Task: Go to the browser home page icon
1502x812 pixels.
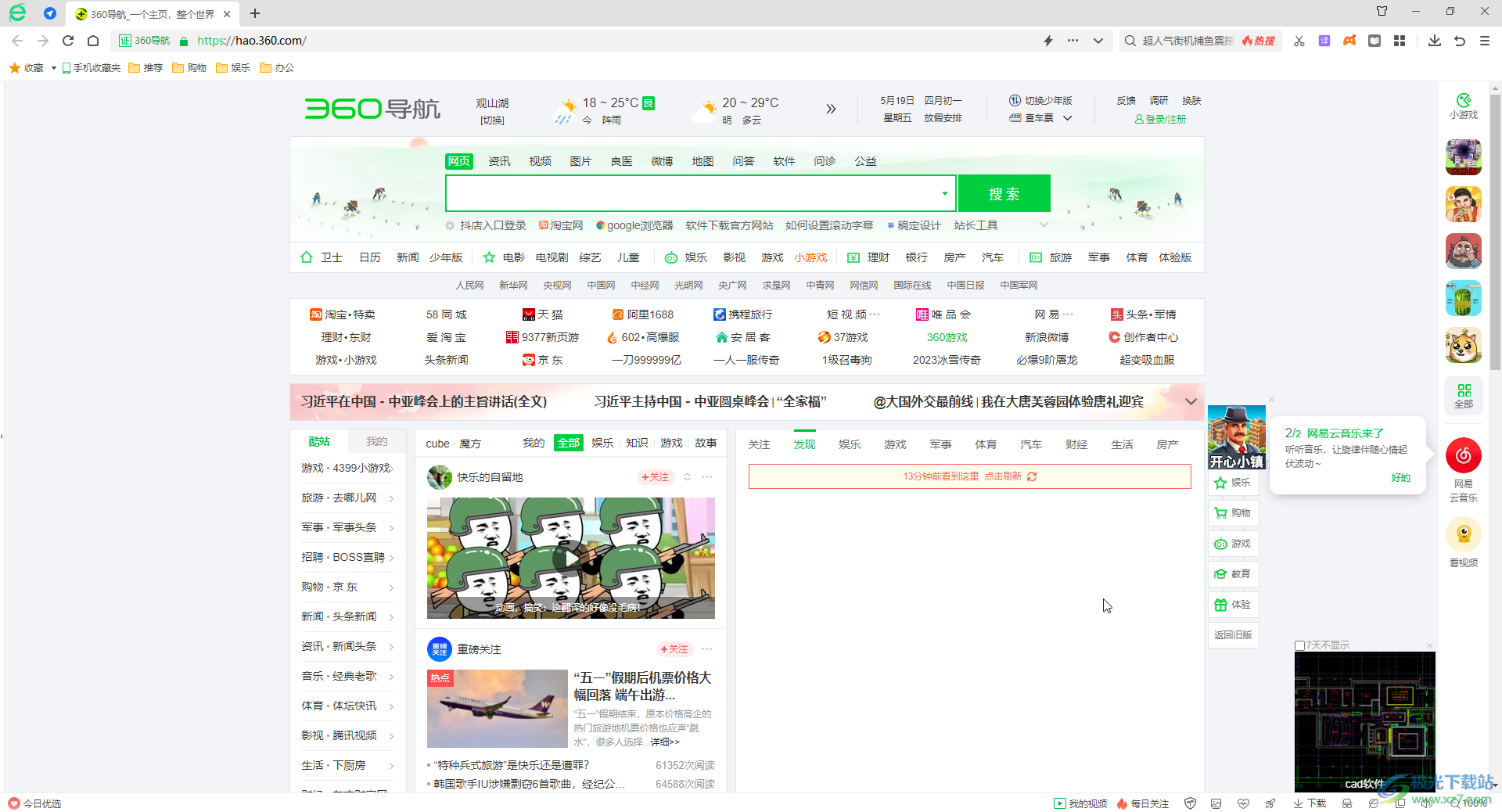Action: (93, 41)
